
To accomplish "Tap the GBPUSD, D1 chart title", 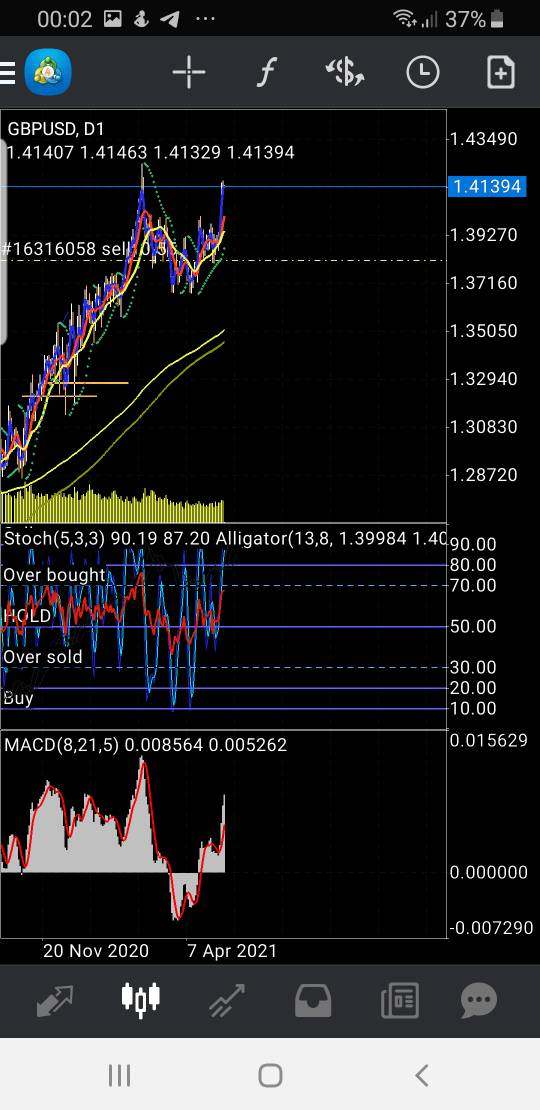I will pos(56,129).
